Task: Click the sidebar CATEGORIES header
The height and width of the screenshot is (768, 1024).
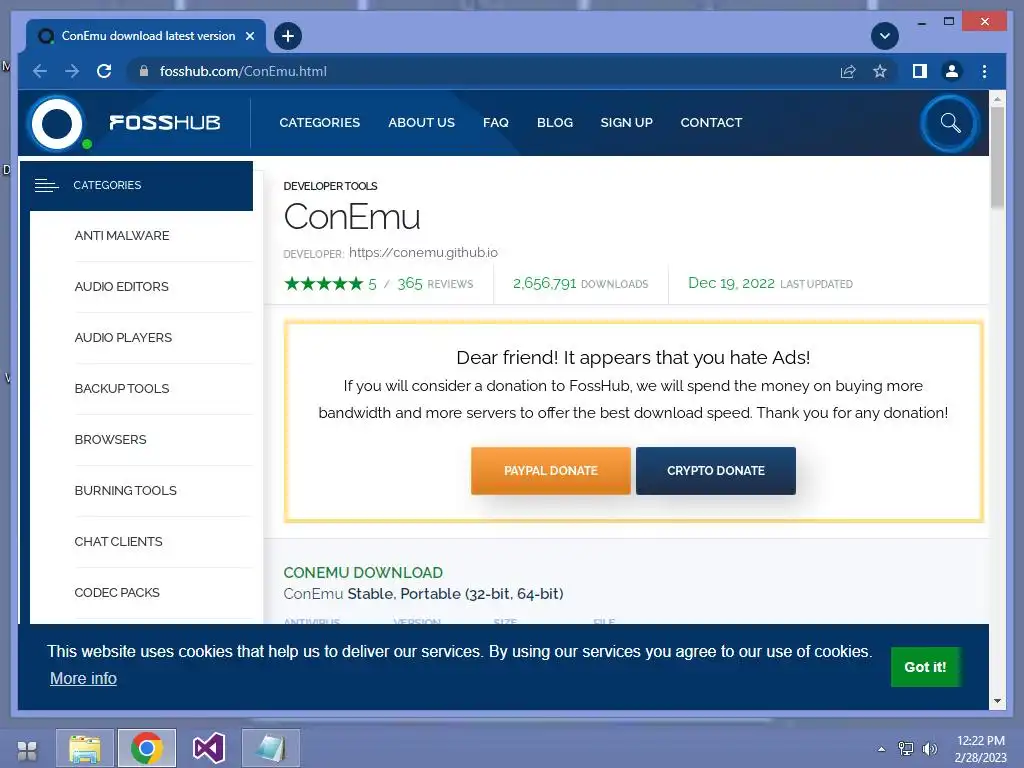Action: coord(136,185)
